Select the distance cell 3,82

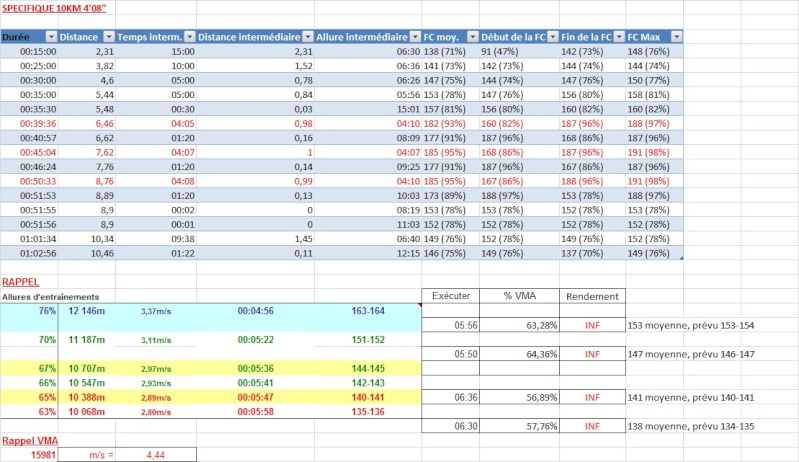[x=87, y=66]
